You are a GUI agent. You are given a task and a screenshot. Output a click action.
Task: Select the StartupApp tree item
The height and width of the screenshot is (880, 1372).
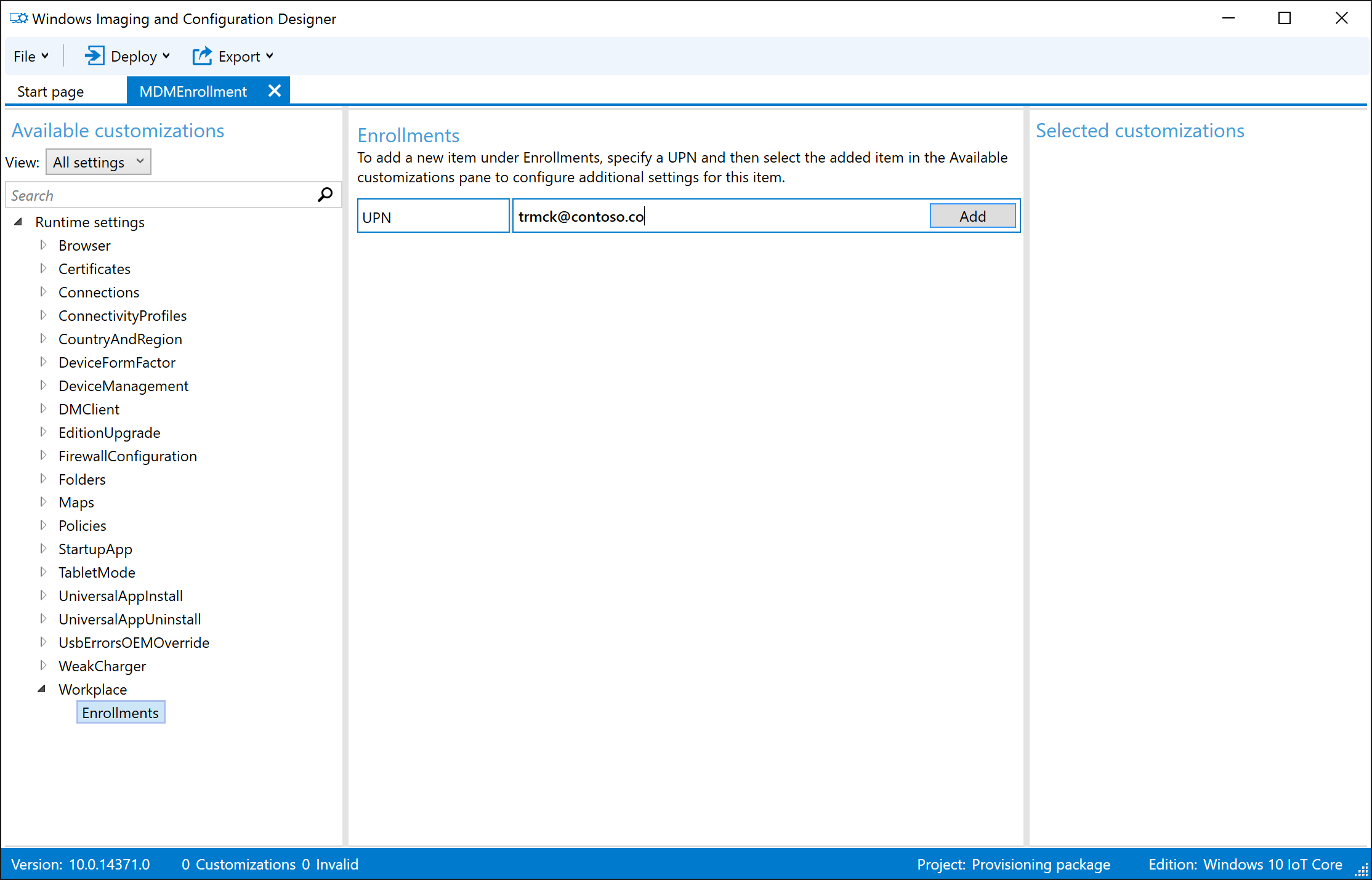(95, 549)
